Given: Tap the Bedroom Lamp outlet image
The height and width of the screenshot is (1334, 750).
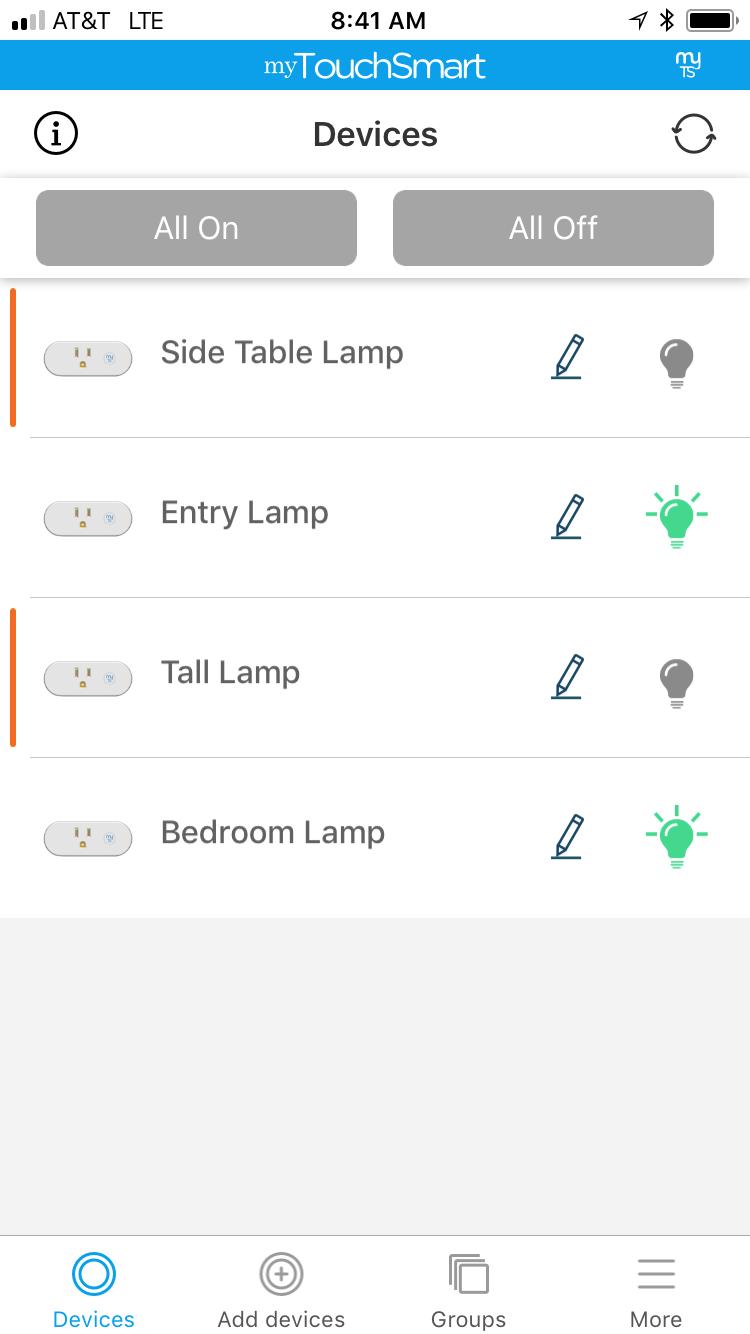Looking at the screenshot, I should 88,838.
